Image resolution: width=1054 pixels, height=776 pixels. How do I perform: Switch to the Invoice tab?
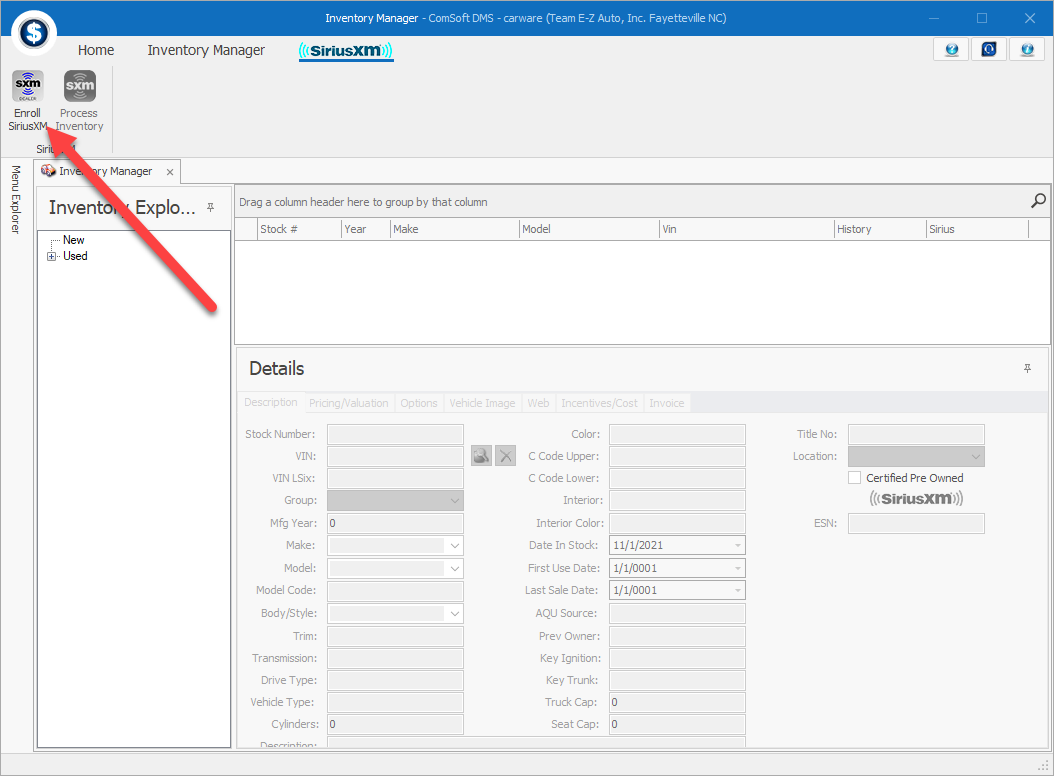coord(666,403)
